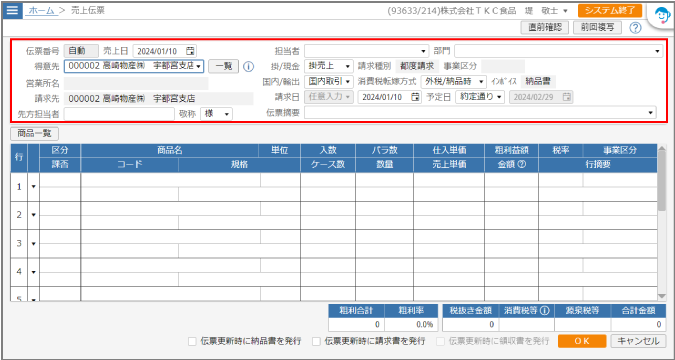Open the 売上日 calendar picker

coord(191,51)
